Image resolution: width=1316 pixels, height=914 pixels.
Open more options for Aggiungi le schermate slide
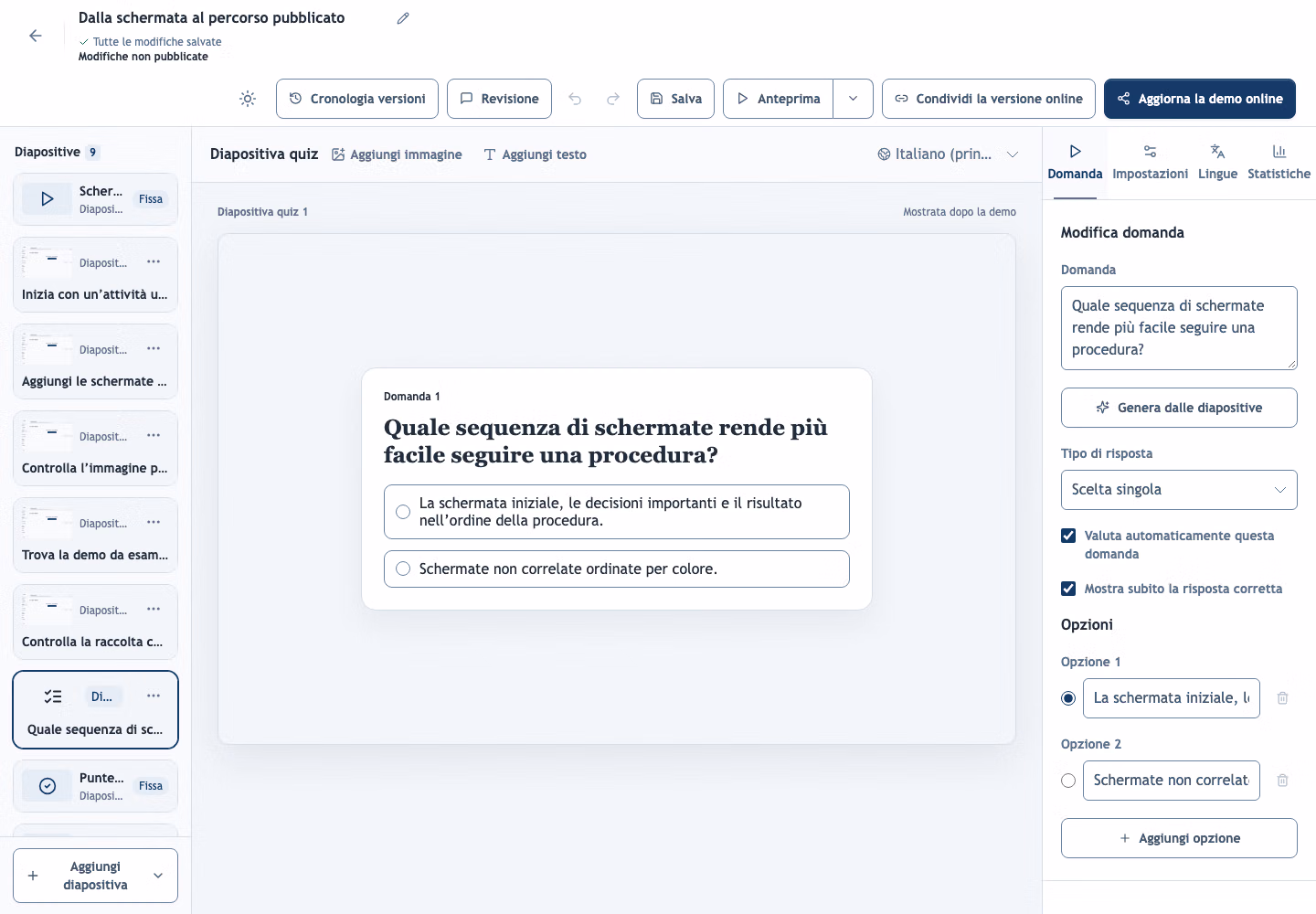(154, 349)
